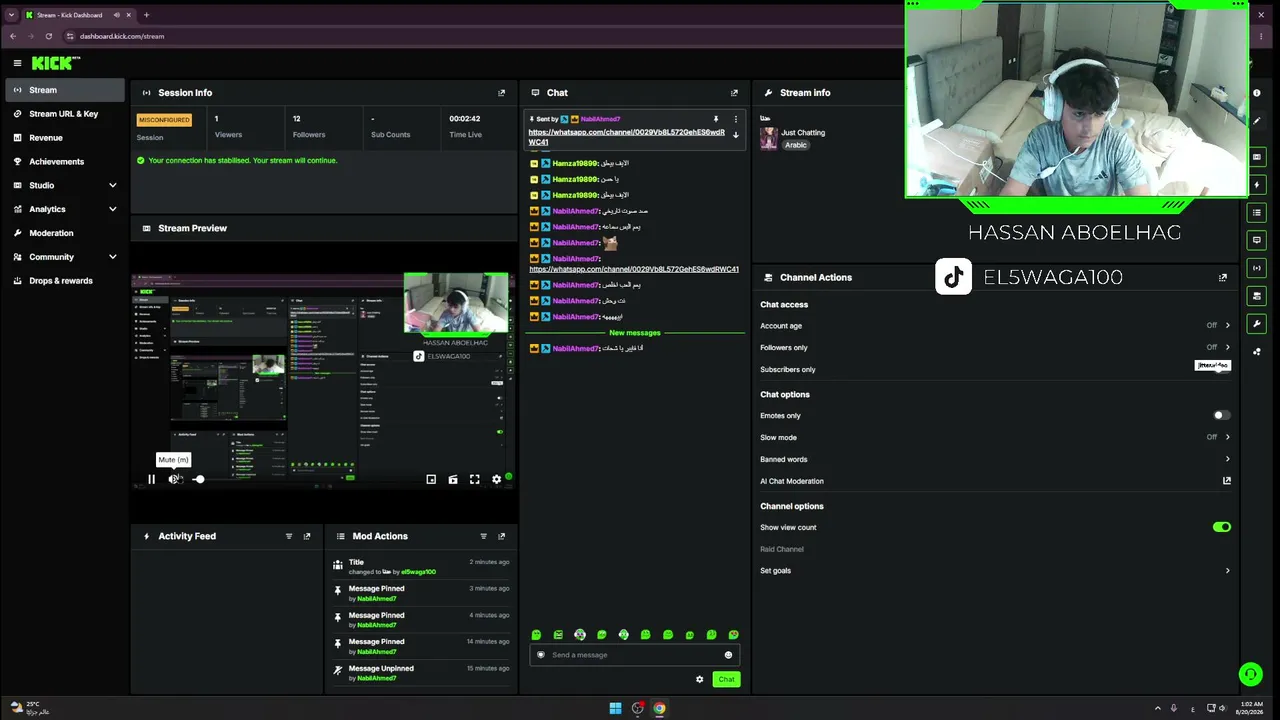Open pinned message options menu
The width and height of the screenshot is (1280, 720).
pos(736,119)
